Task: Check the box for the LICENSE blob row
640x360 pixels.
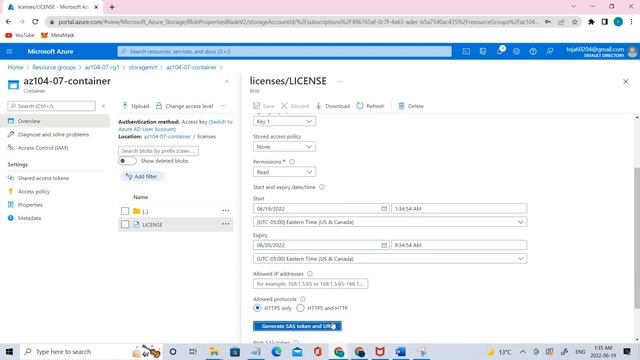Action: [x=125, y=224]
